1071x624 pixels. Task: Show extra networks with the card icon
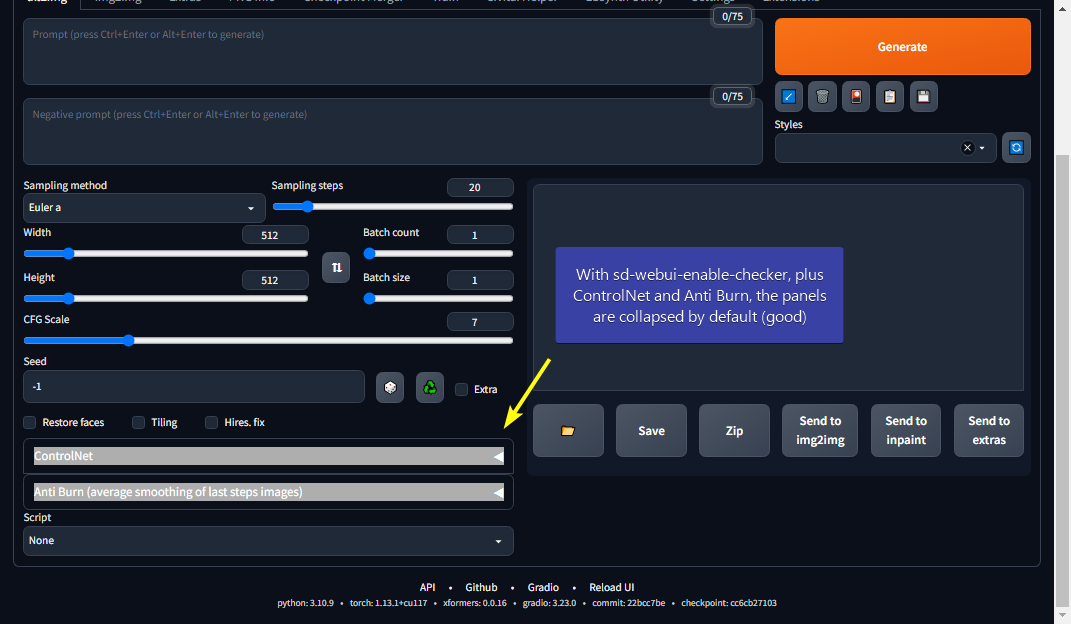point(855,96)
